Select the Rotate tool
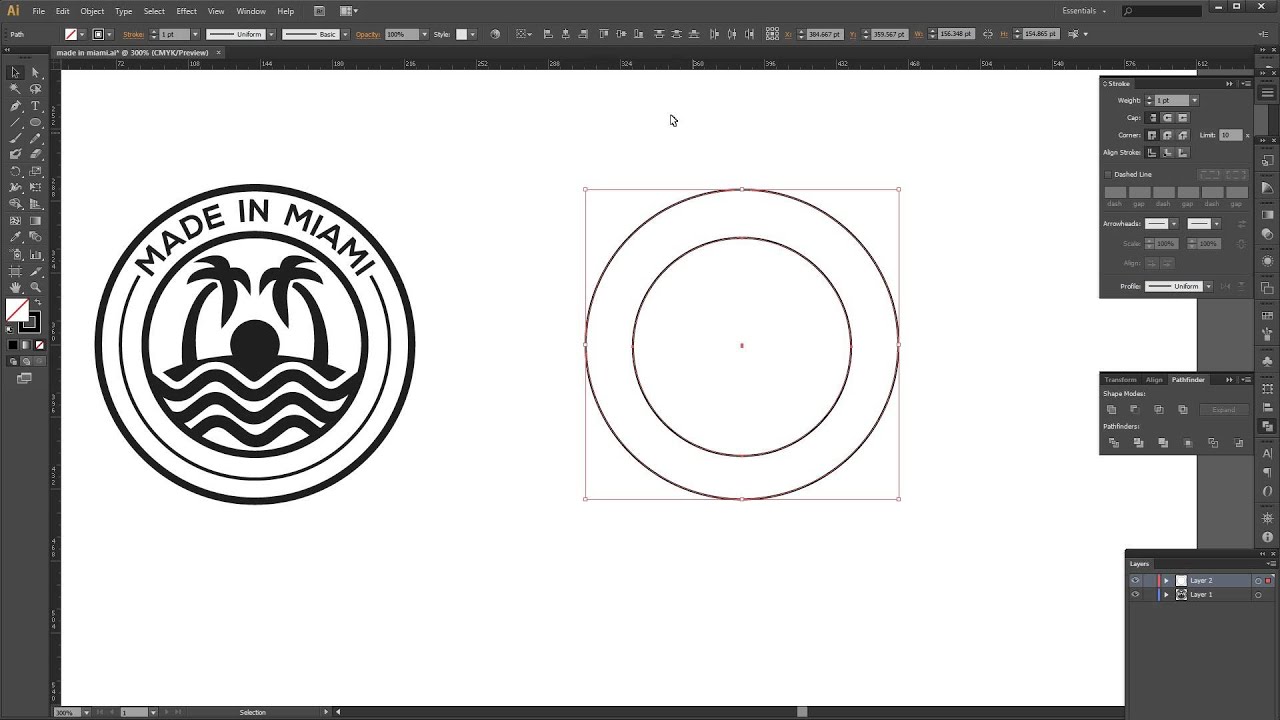The width and height of the screenshot is (1280, 720). 15,171
